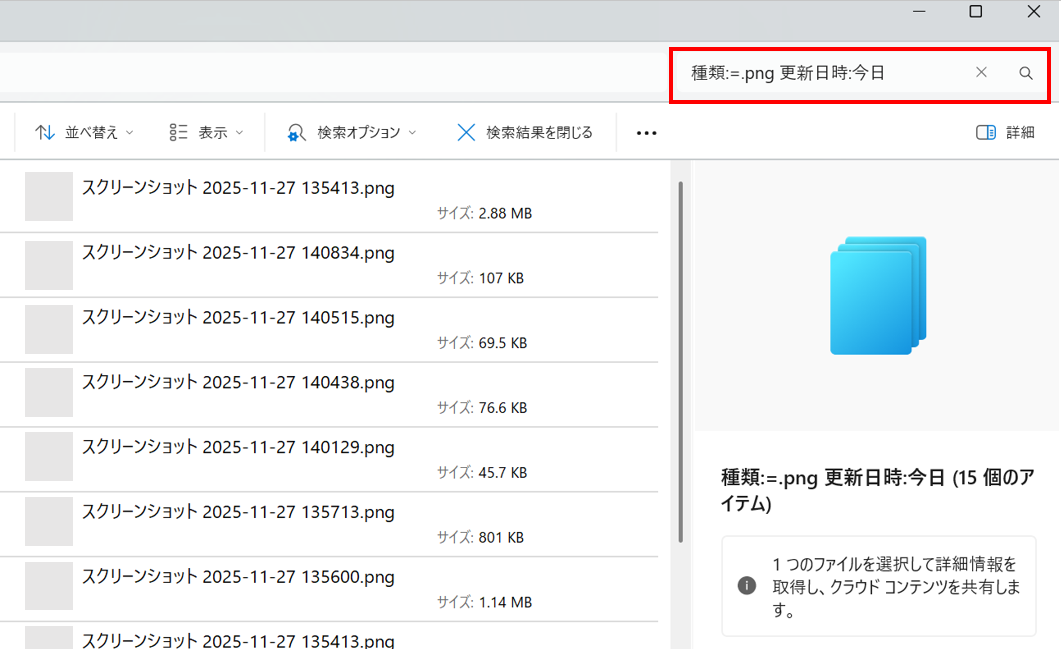Click thumbnail of スクリーンショット 135713.png
The height and width of the screenshot is (649, 1061).
(49, 522)
